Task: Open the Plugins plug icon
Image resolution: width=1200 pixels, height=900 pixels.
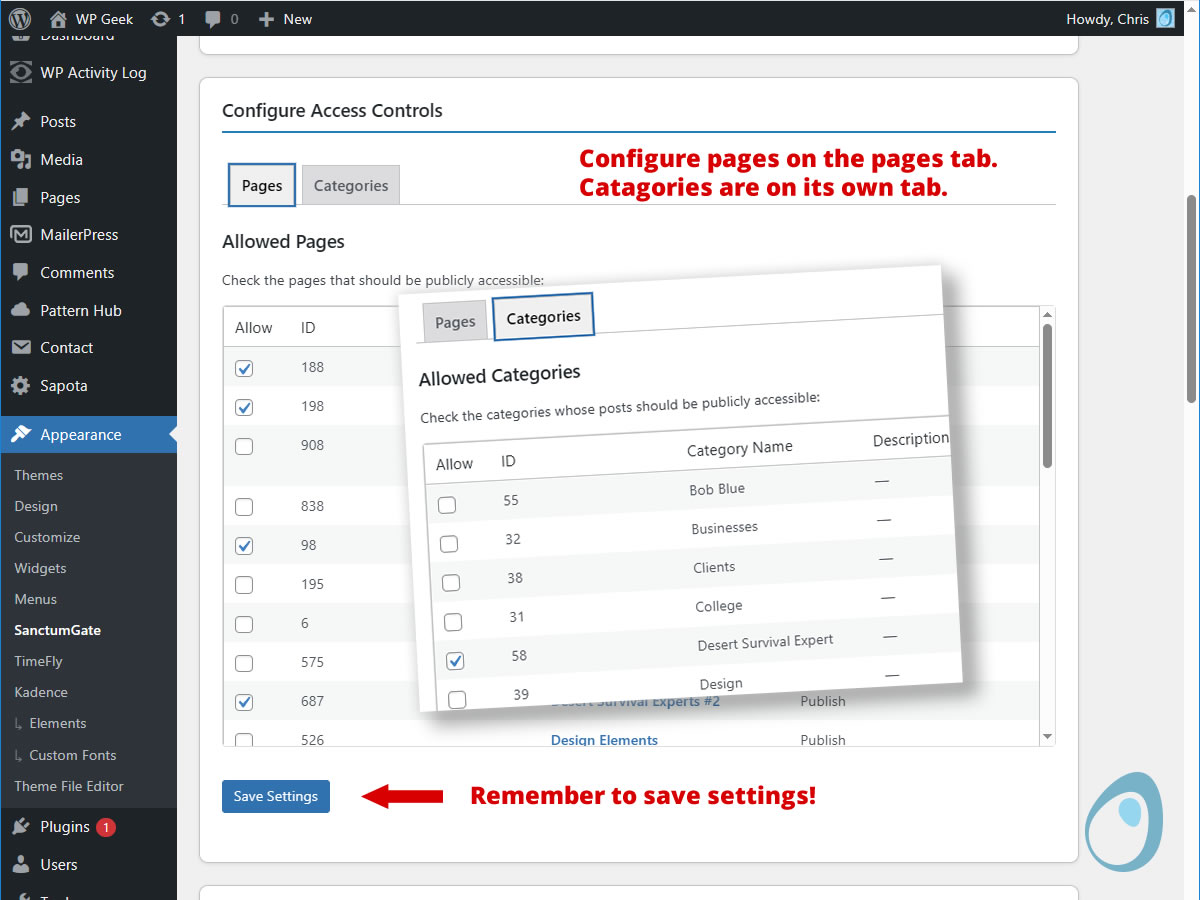Action: tap(22, 826)
